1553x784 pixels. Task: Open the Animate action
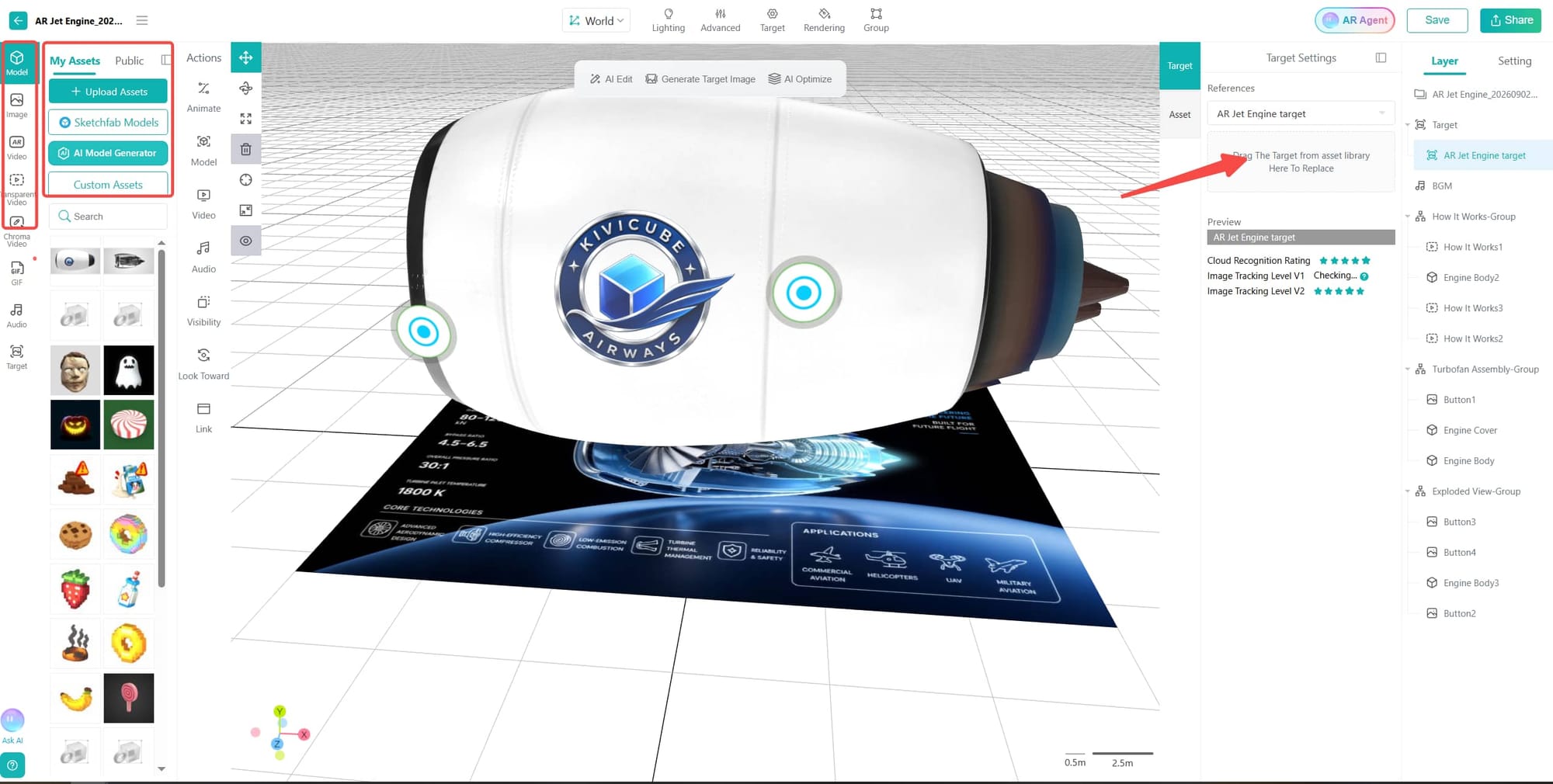(203, 97)
